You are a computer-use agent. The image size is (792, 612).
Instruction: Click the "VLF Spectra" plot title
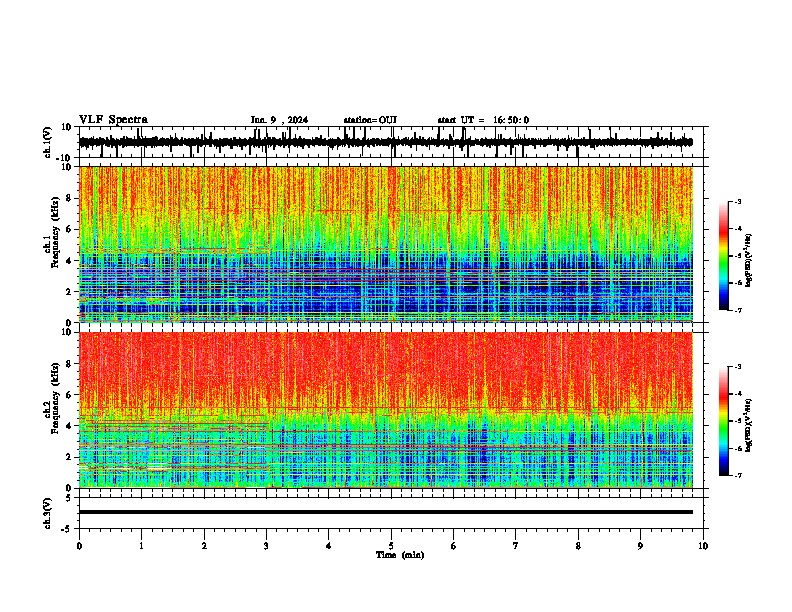[113, 119]
